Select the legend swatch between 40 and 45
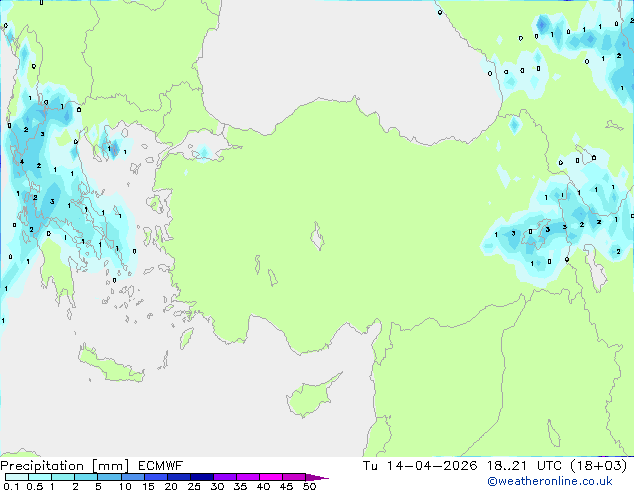The image size is (634, 490). (271, 477)
